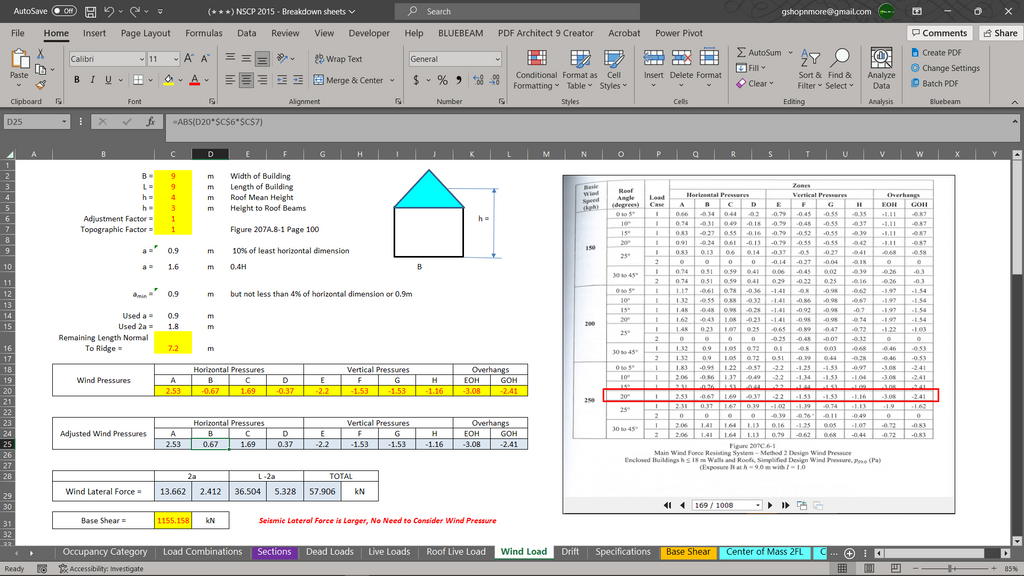
Task: Open Cell Styles gallery
Action: pyautogui.click(x=613, y=69)
